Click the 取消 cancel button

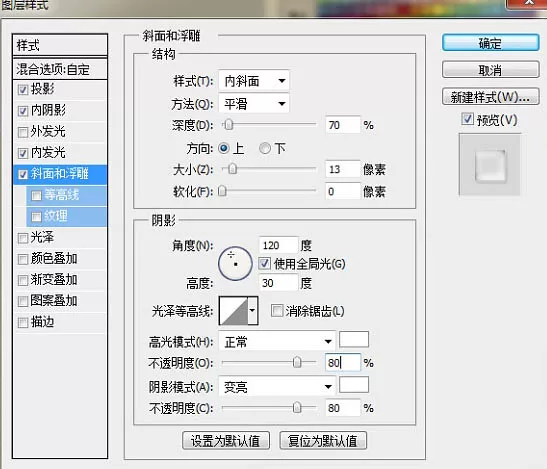[x=490, y=70]
